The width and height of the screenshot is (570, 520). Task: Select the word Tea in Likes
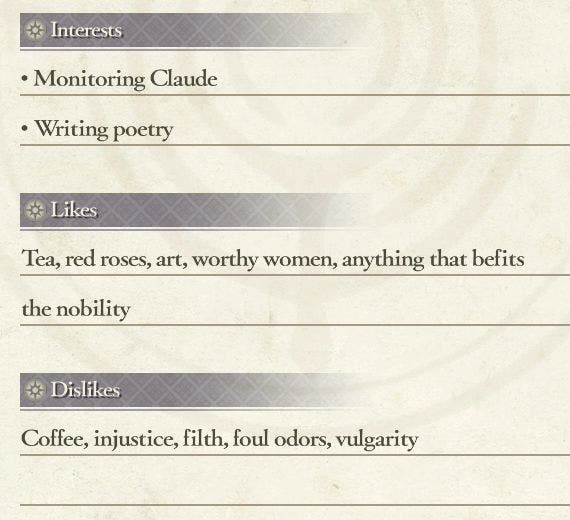click(x=41, y=259)
